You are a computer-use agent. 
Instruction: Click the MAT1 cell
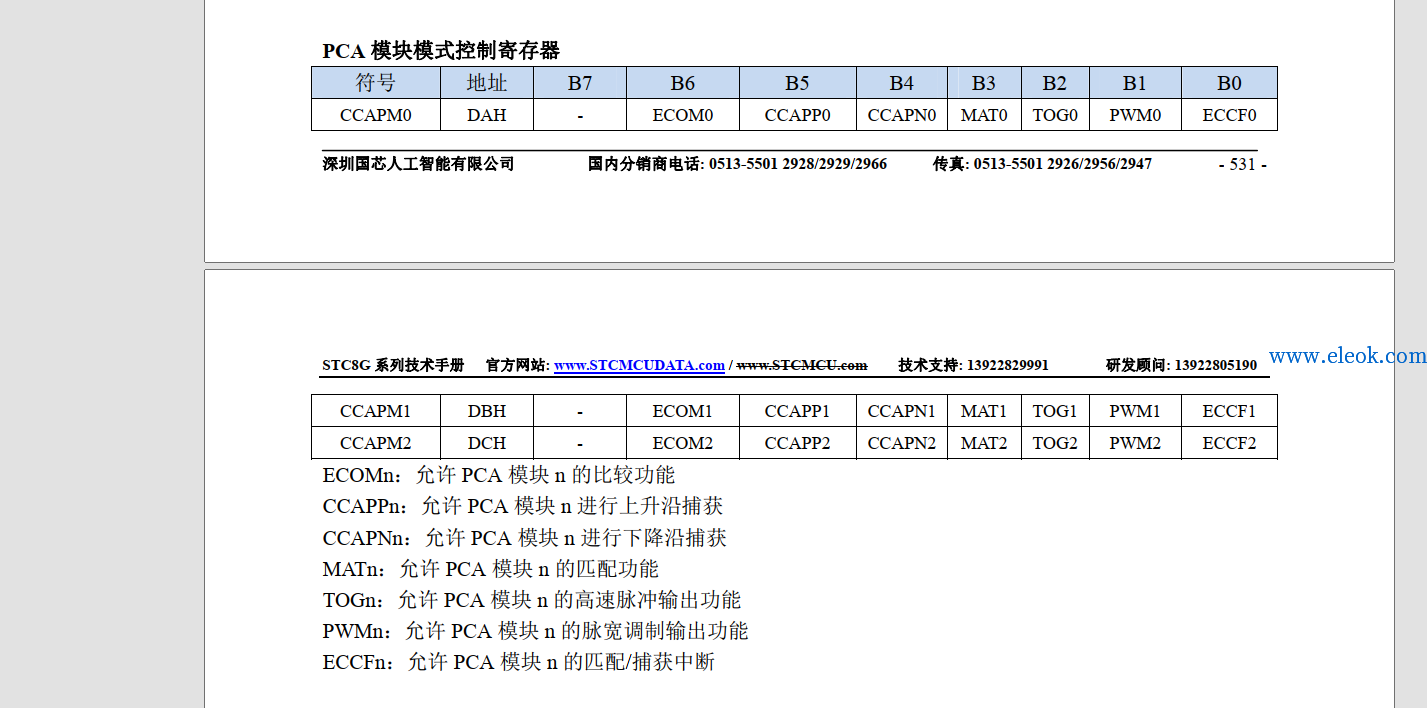(984, 411)
